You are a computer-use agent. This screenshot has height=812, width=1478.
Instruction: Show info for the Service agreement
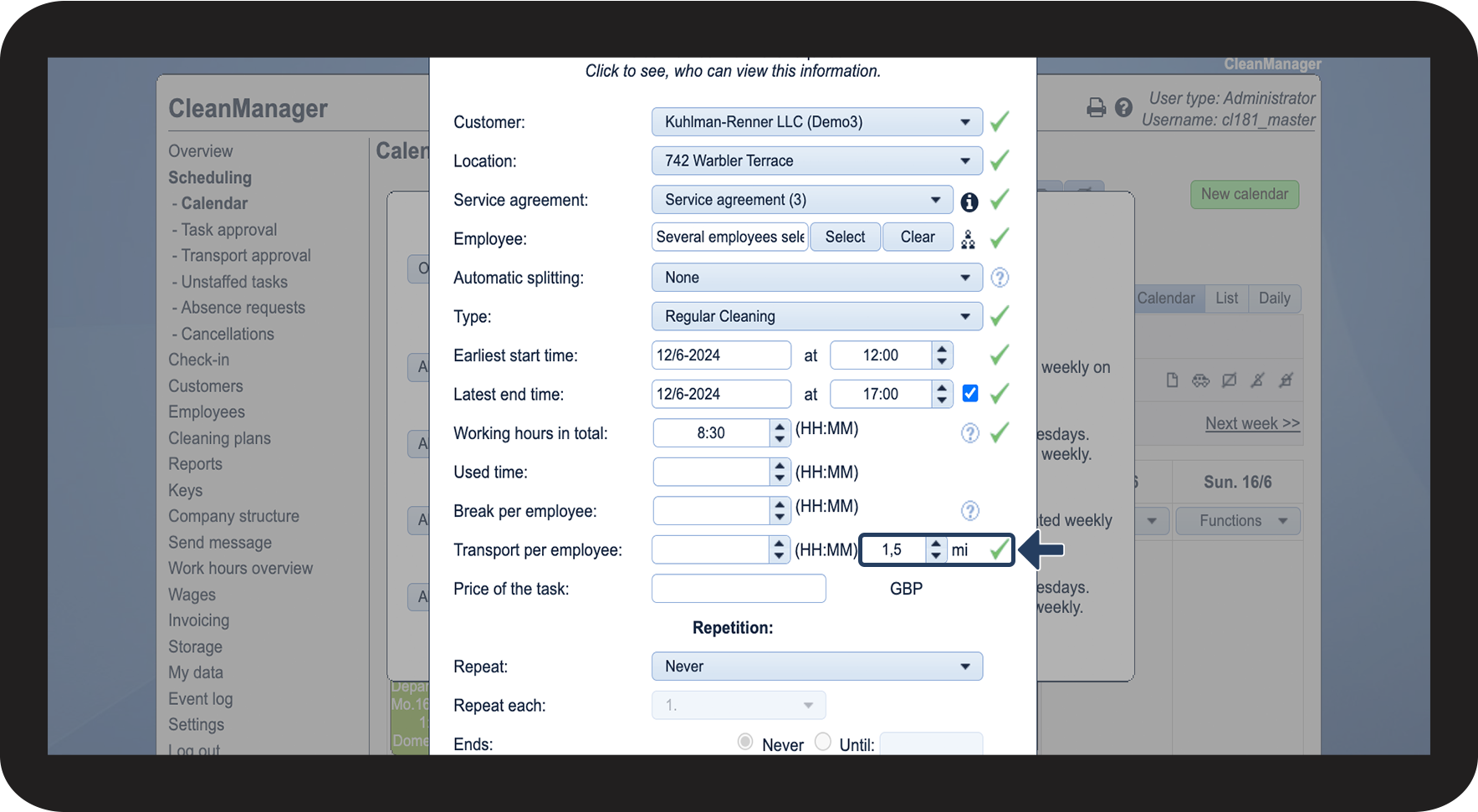coord(969,202)
